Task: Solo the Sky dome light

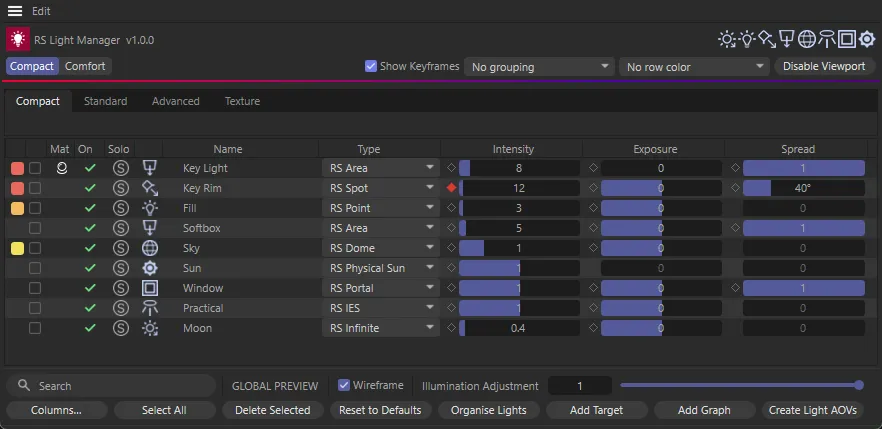Action: (x=120, y=248)
